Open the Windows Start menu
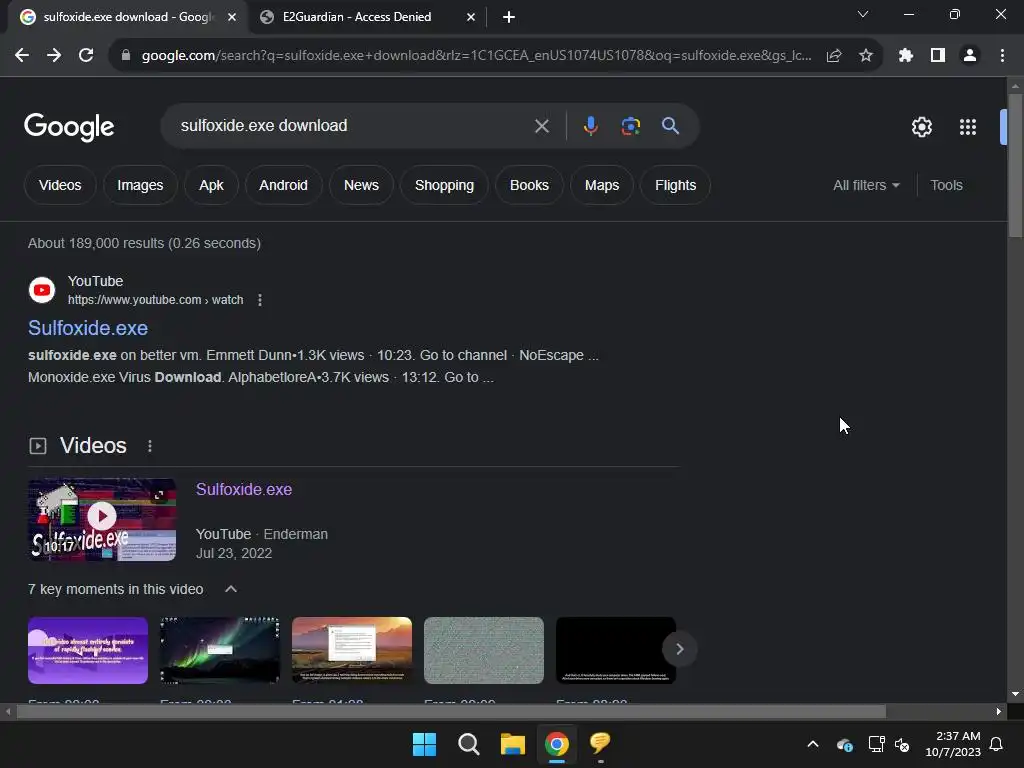This screenshot has width=1024, height=768. 424,744
